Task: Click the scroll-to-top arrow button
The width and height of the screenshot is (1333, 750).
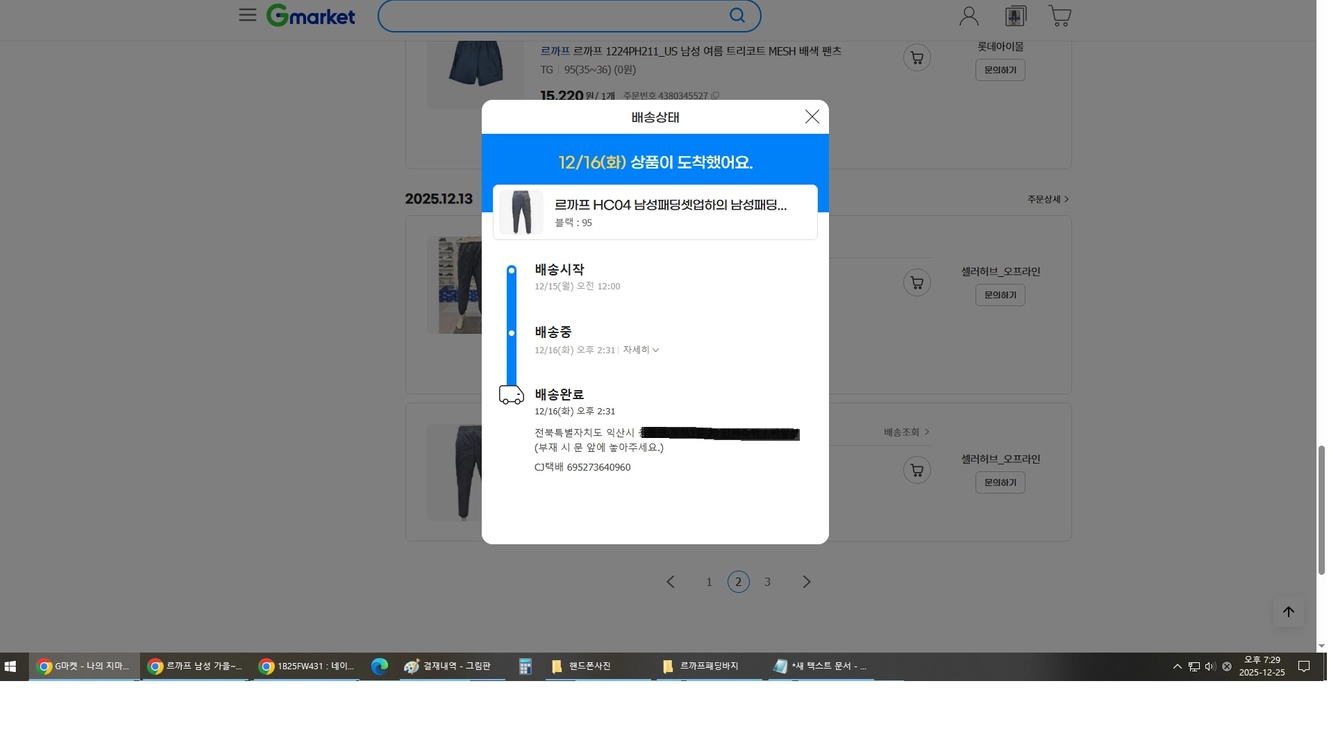Action: pyautogui.click(x=1288, y=612)
